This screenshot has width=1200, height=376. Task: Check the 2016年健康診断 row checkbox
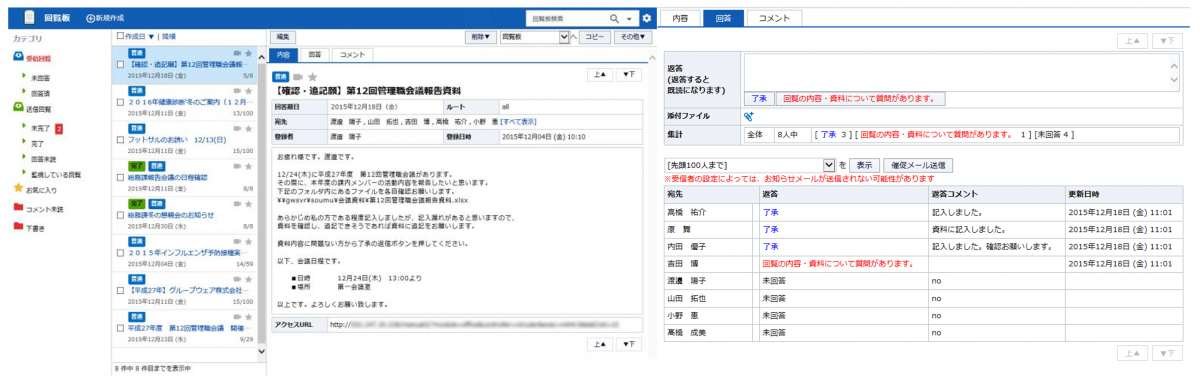(x=121, y=101)
